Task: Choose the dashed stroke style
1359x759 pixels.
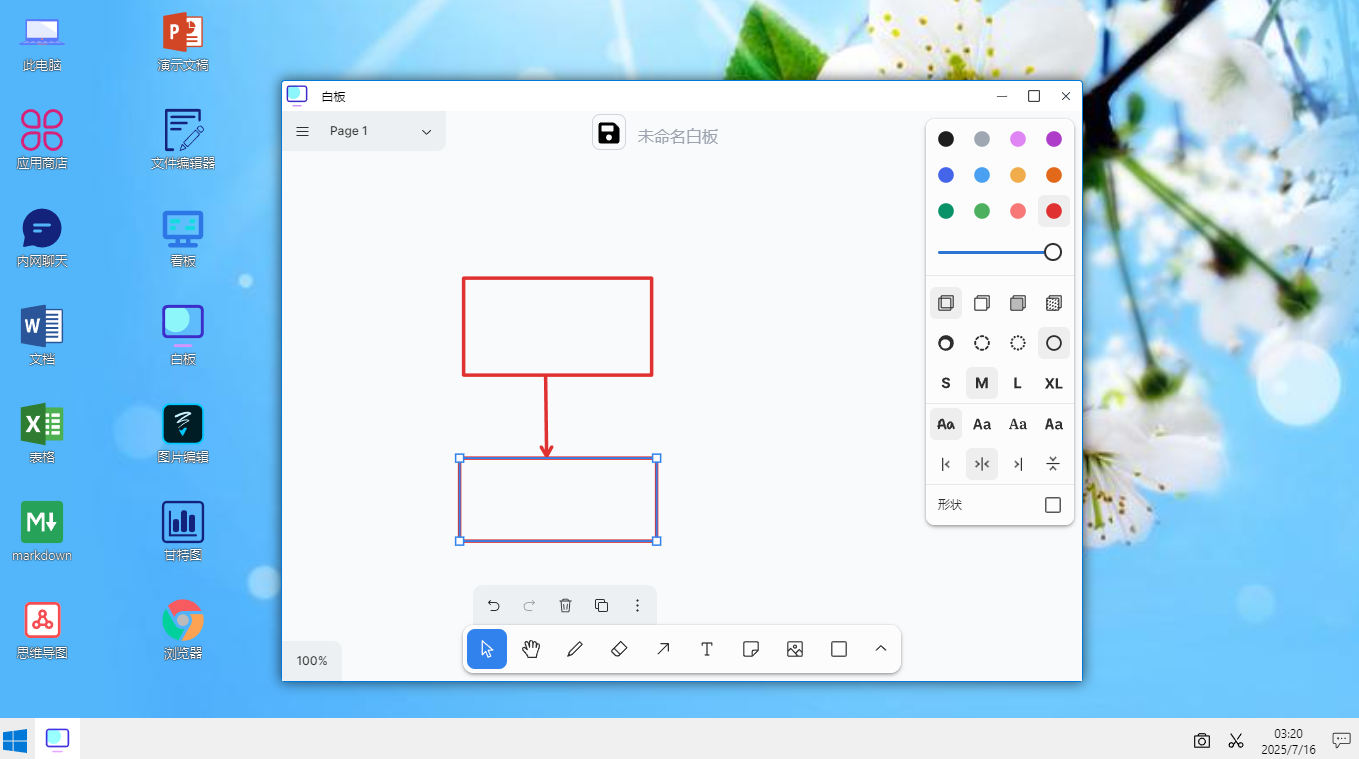Action: tap(982, 343)
